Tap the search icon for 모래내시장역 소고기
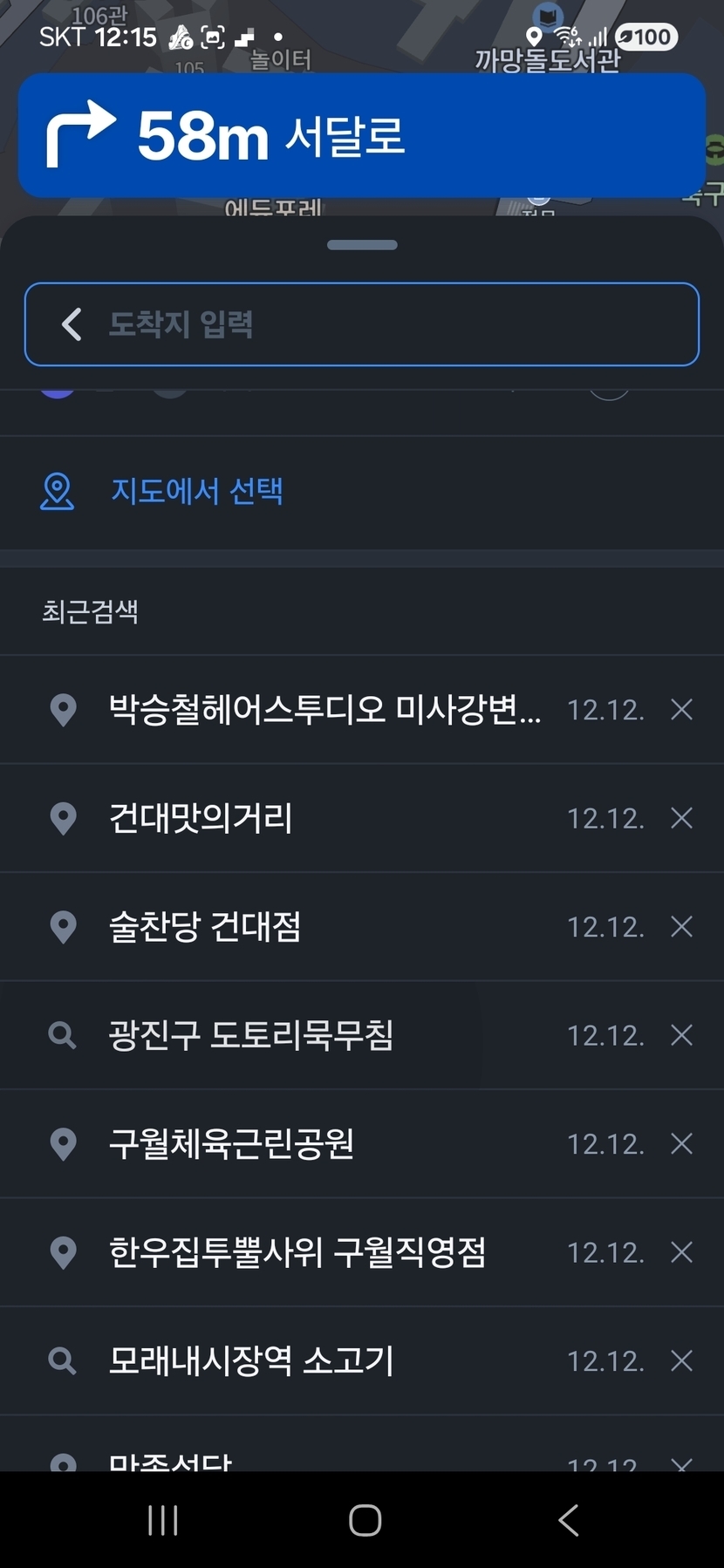This screenshot has width=724, height=1568. coord(63,1360)
